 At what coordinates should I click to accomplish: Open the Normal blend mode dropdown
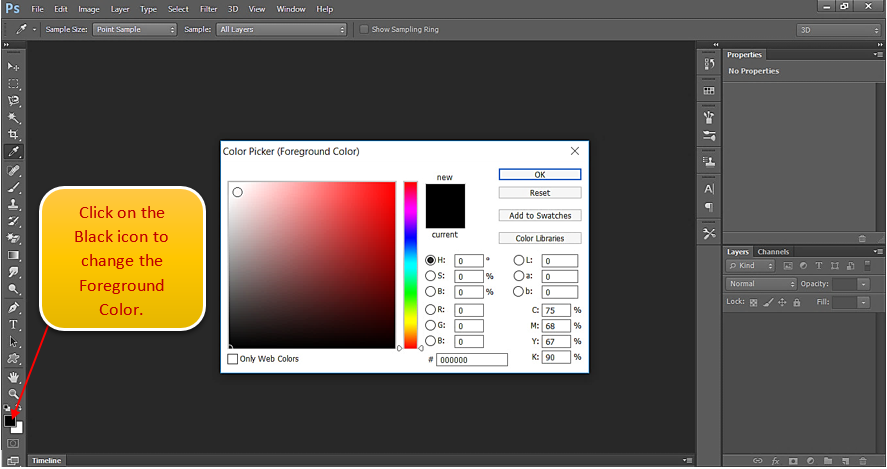click(x=761, y=283)
